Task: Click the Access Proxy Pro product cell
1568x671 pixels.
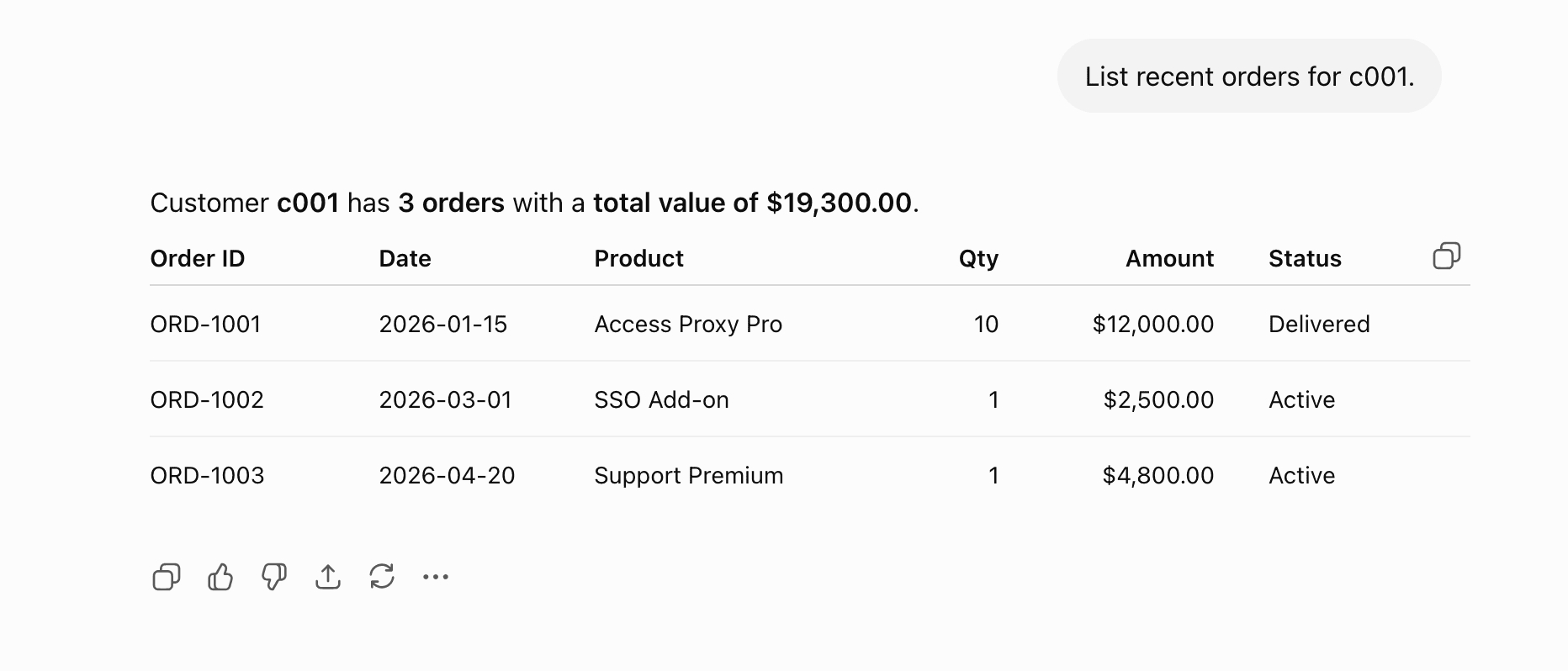Action: [x=688, y=324]
